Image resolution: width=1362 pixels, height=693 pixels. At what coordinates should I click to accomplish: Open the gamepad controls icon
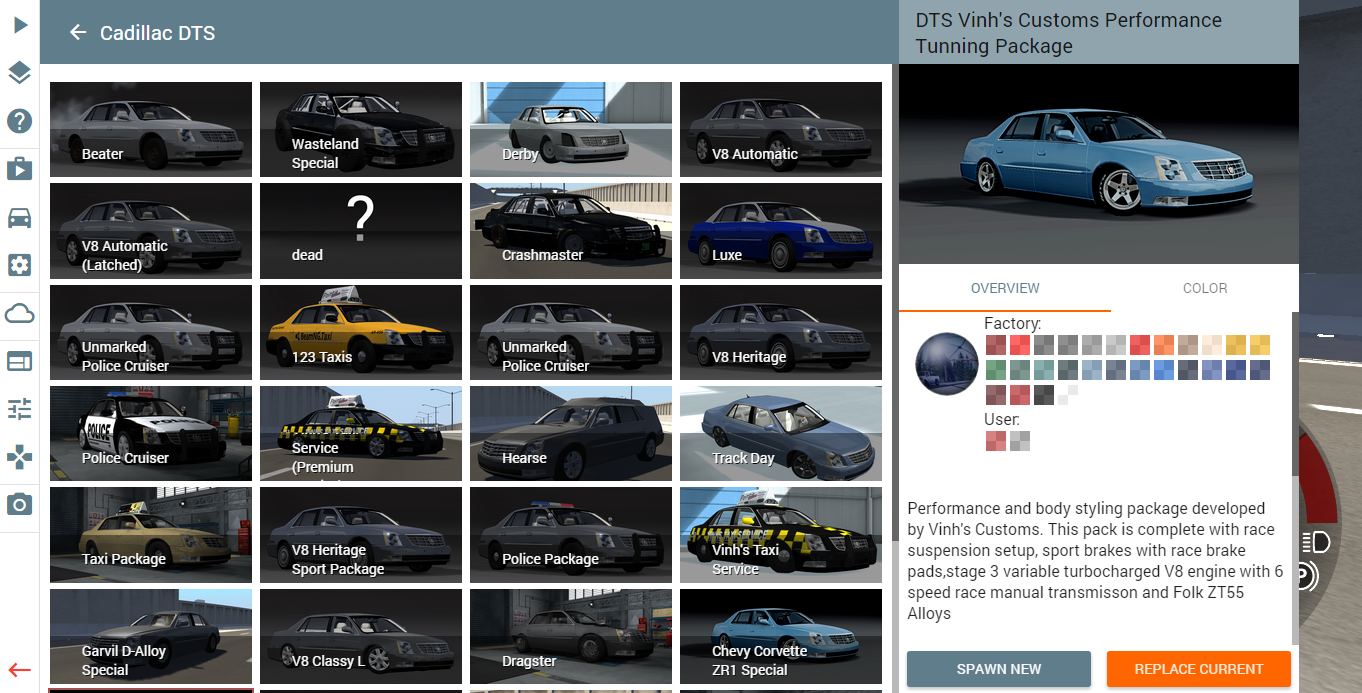pyautogui.click(x=19, y=457)
